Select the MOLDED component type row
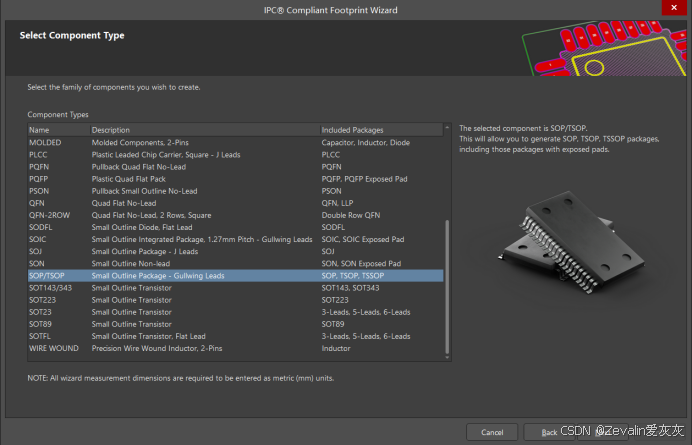The height and width of the screenshot is (445, 692). click(236, 143)
